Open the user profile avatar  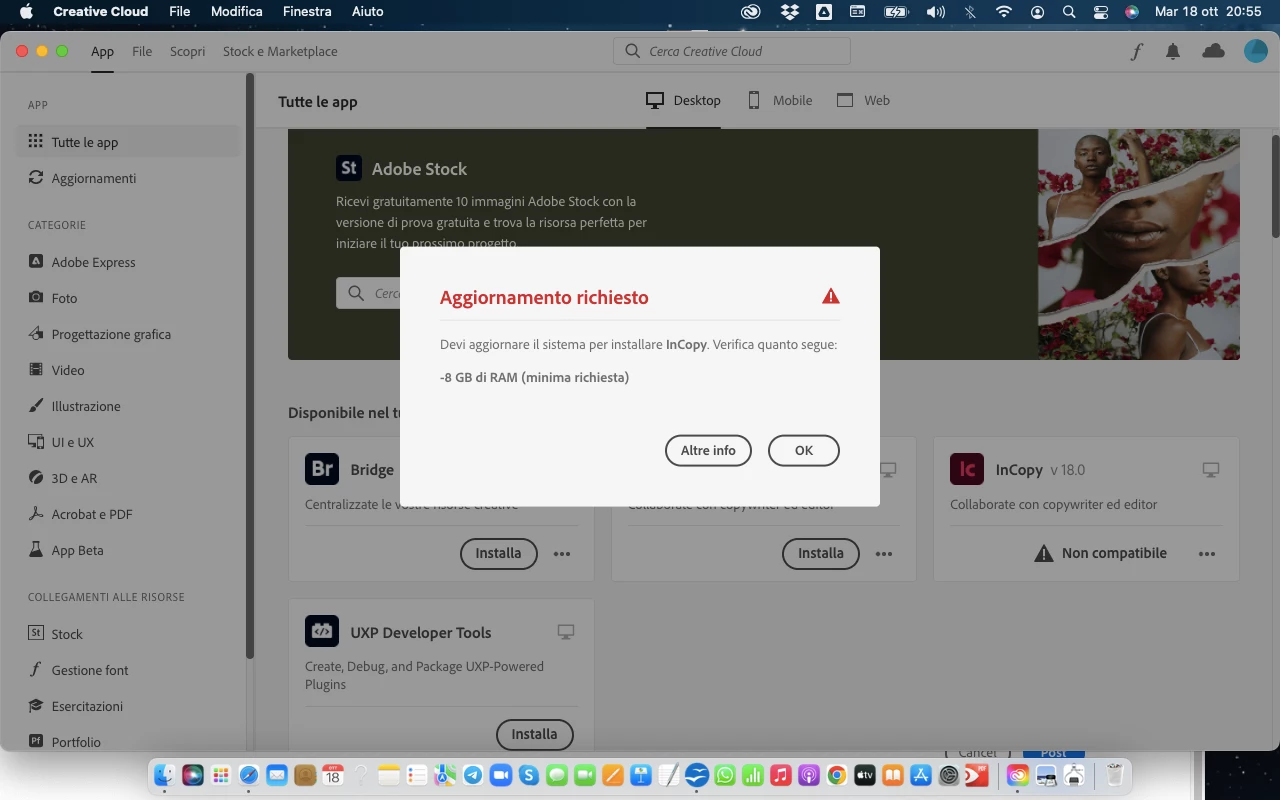[x=1255, y=51]
